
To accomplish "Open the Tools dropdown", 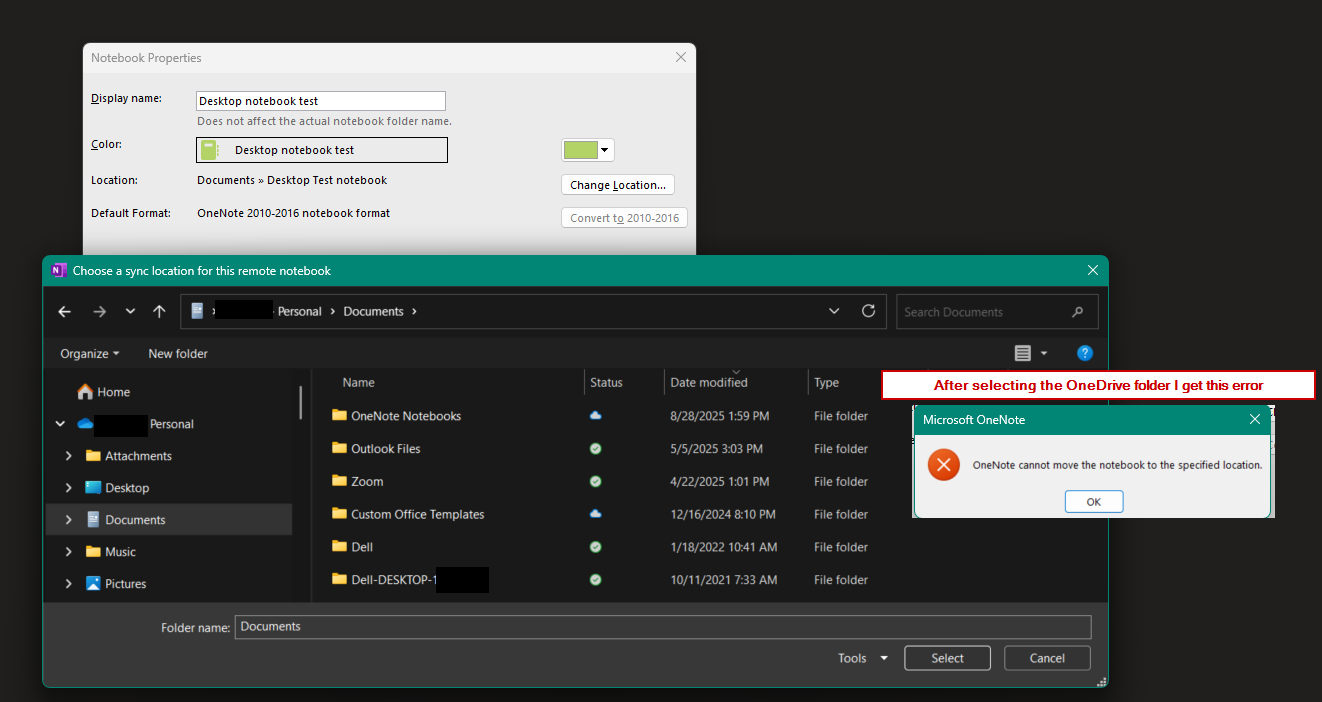I will [862, 658].
